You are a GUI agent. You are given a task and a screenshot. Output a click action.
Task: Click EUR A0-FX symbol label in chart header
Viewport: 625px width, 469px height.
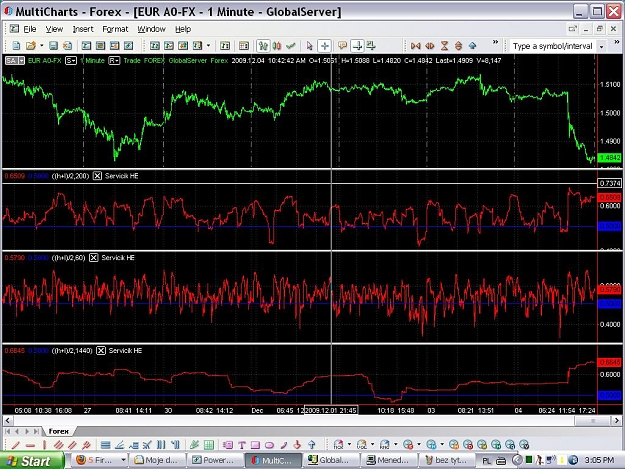pos(45,61)
